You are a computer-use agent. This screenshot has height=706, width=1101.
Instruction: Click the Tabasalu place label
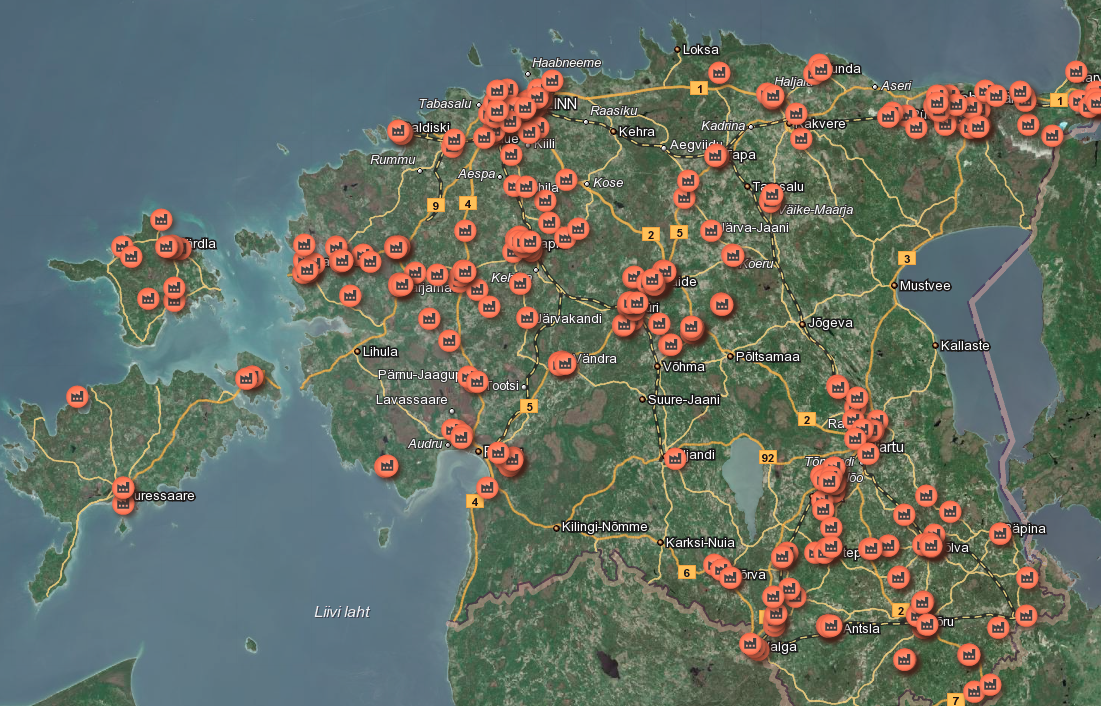(x=445, y=104)
